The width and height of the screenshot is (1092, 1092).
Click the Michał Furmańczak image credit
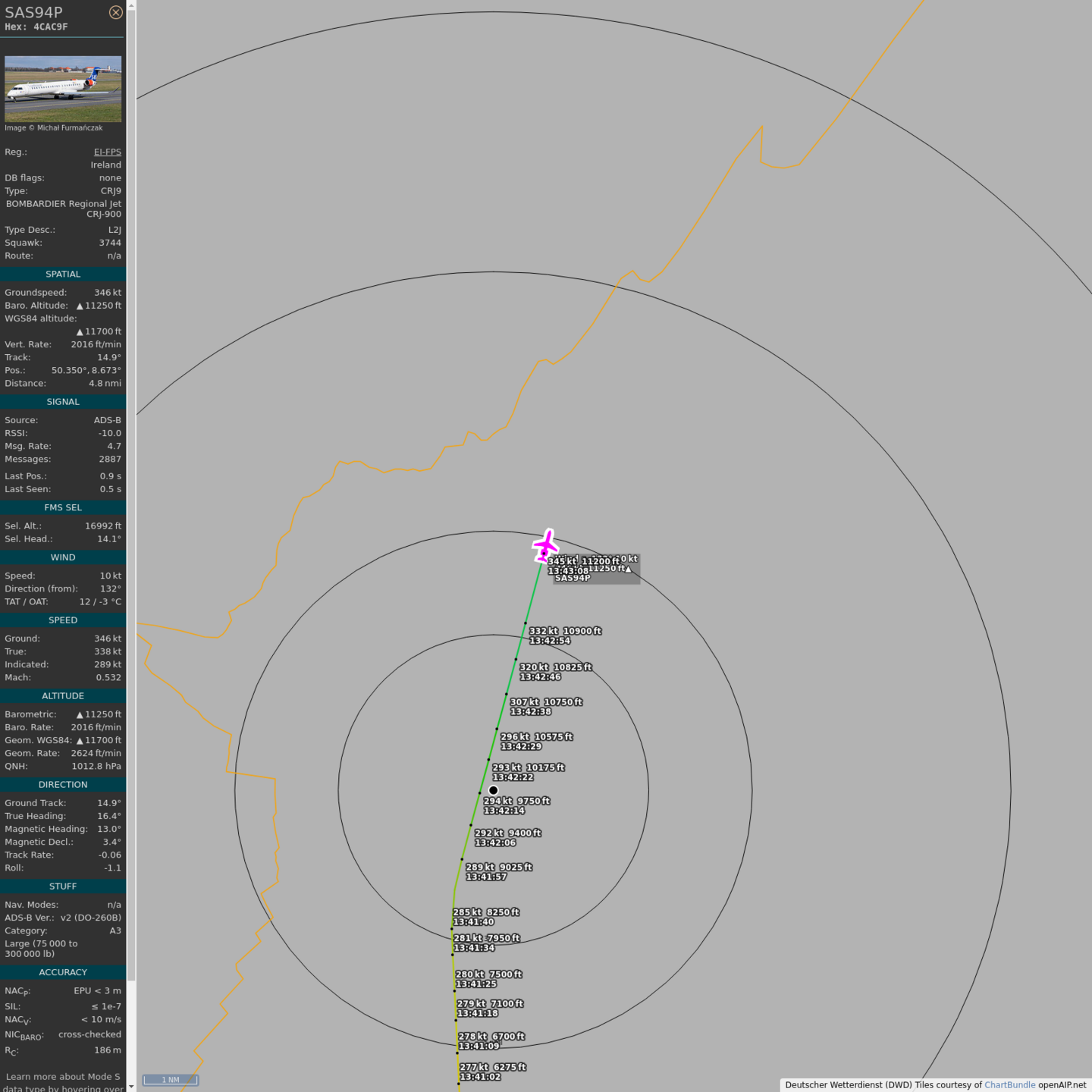coord(54,128)
